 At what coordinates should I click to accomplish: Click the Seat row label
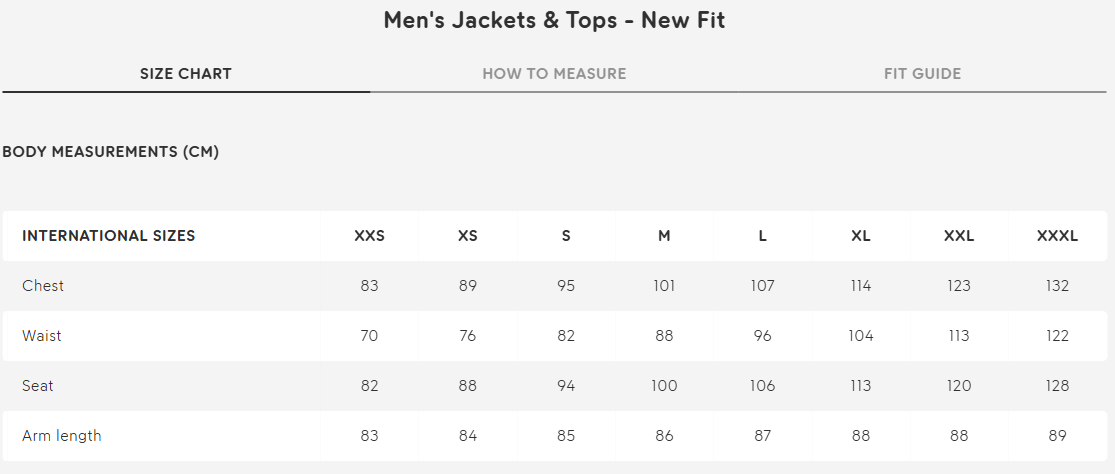[38, 386]
